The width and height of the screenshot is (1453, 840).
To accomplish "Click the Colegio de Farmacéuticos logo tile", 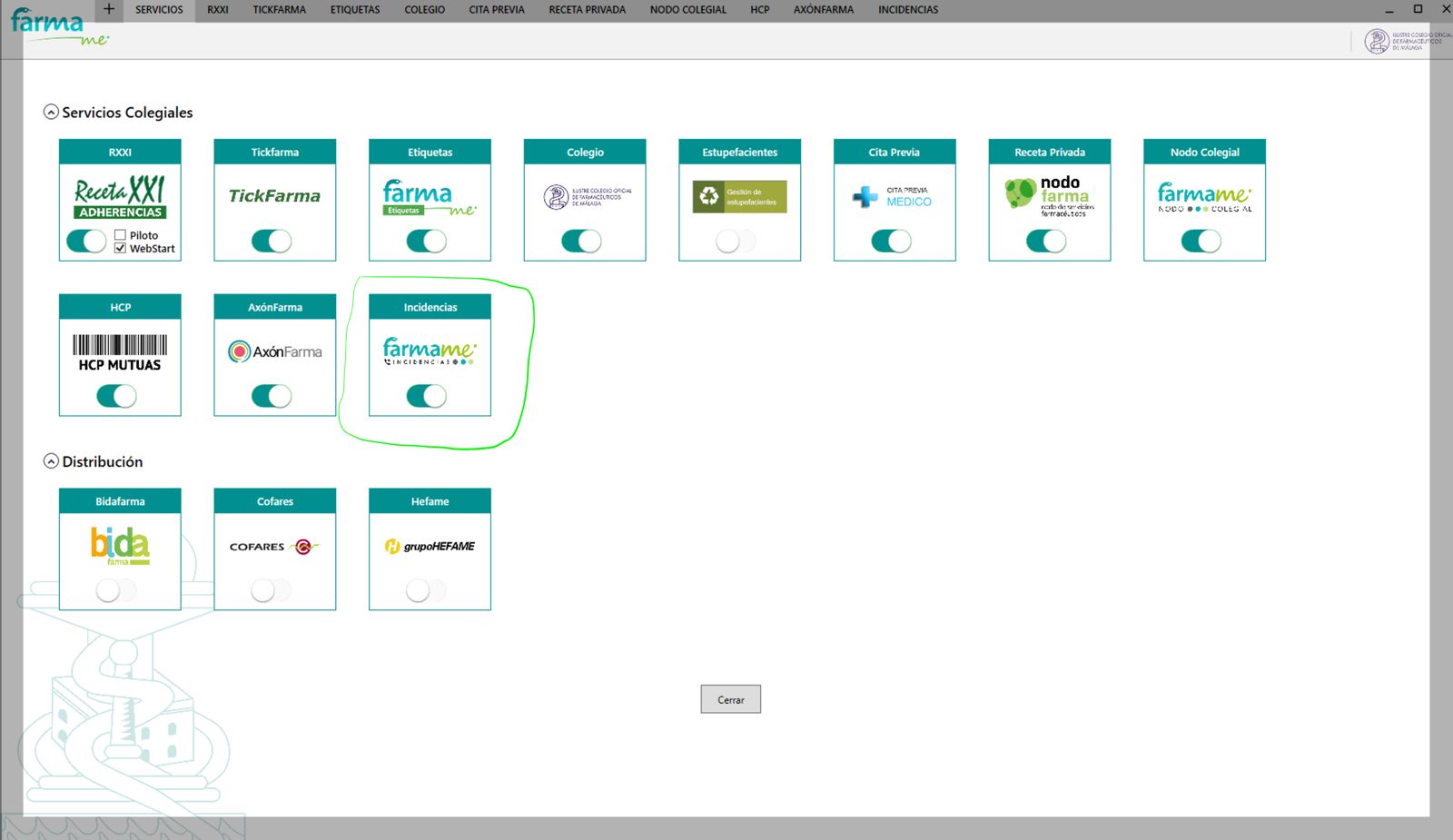I will (x=588, y=196).
